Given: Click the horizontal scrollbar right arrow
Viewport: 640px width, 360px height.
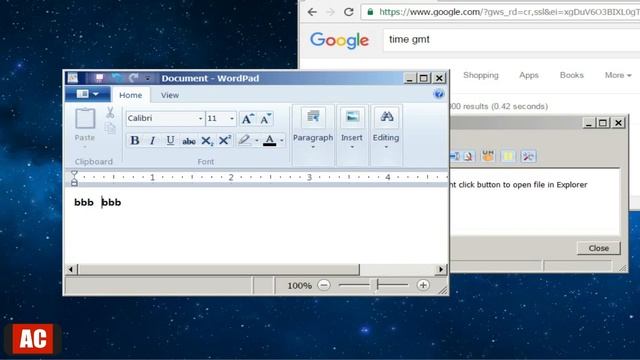Looking at the screenshot, I should pyautogui.click(x=441, y=269).
